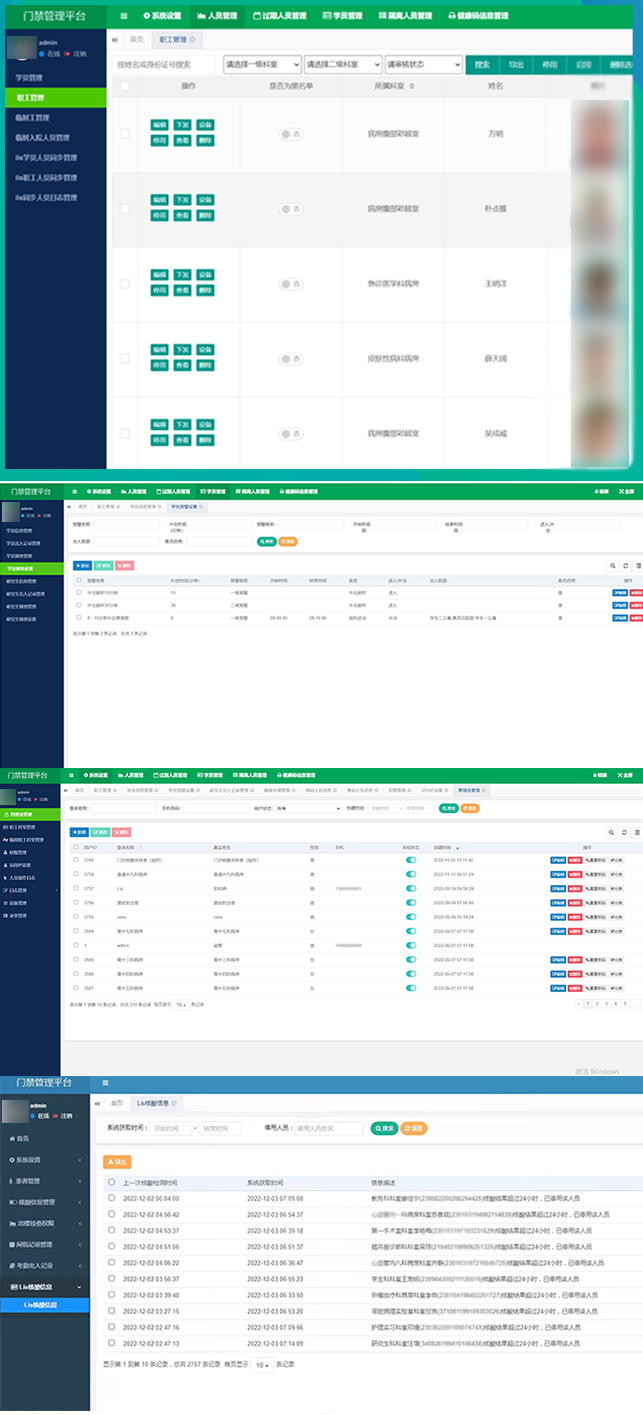This screenshot has height=1415, width=643.
Task: Click the 按姓名或身份证号搜索 input field
Action: (162, 64)
